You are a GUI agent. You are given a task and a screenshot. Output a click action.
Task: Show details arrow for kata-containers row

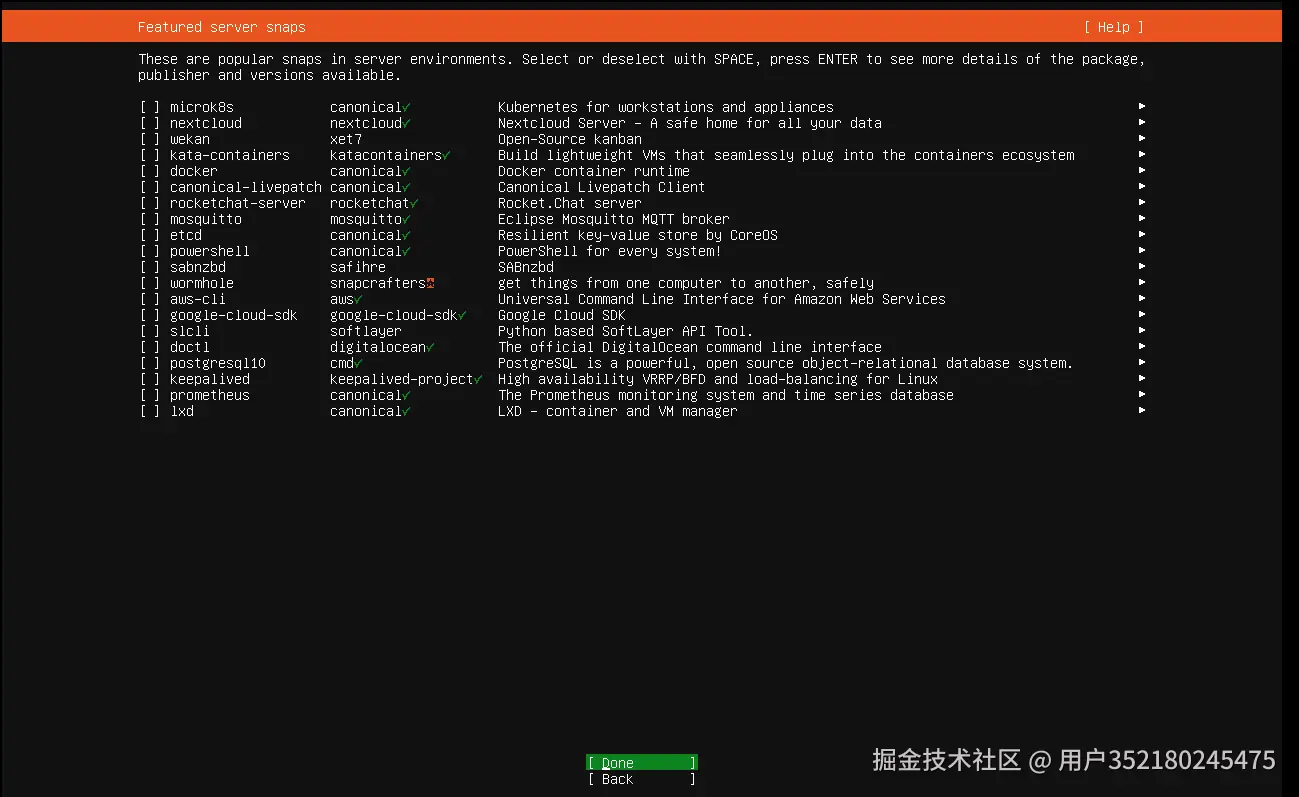point(1142,154)
